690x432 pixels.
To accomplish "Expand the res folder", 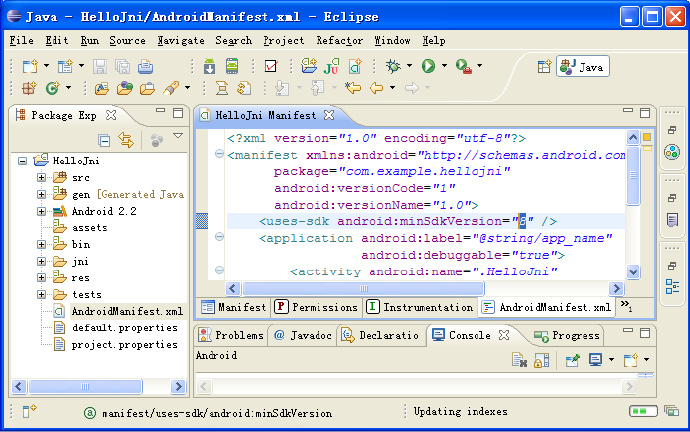I will [41, 278].
